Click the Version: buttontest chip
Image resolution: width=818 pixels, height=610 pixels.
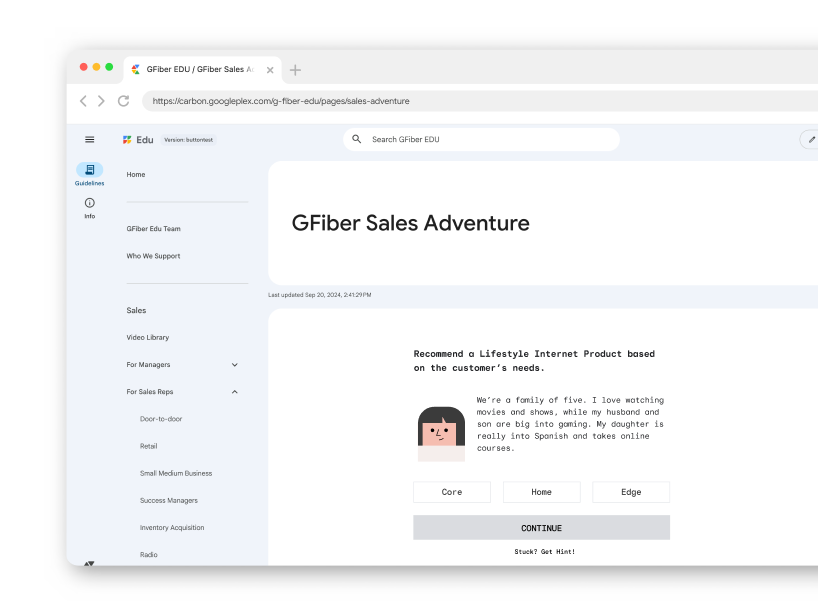point(188,140)
